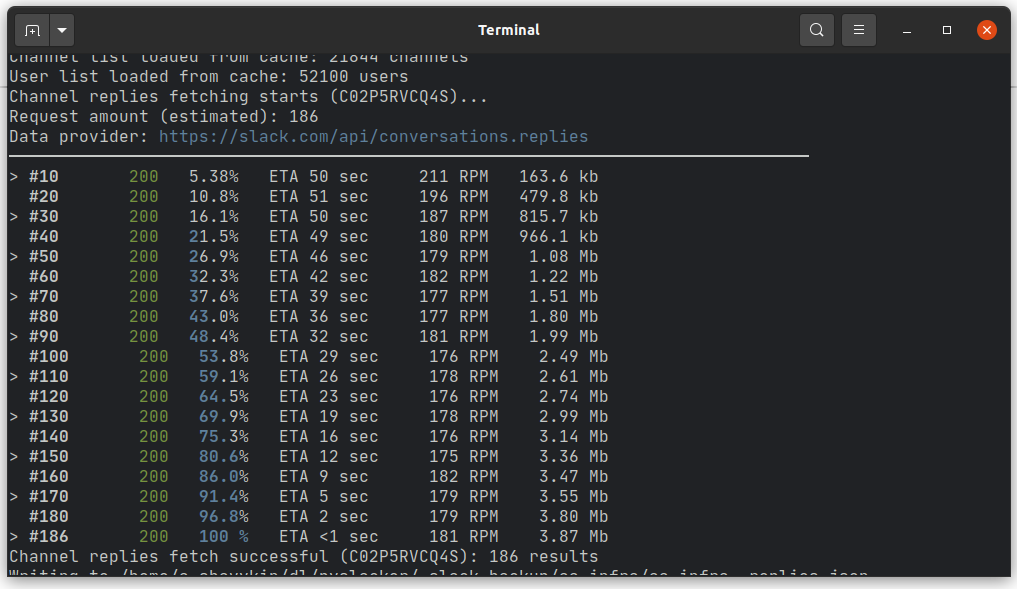Screen dimensions: 1017x589
Task: Click the #70 request row label
Action: pyautogui.click(x=43, y=297)
